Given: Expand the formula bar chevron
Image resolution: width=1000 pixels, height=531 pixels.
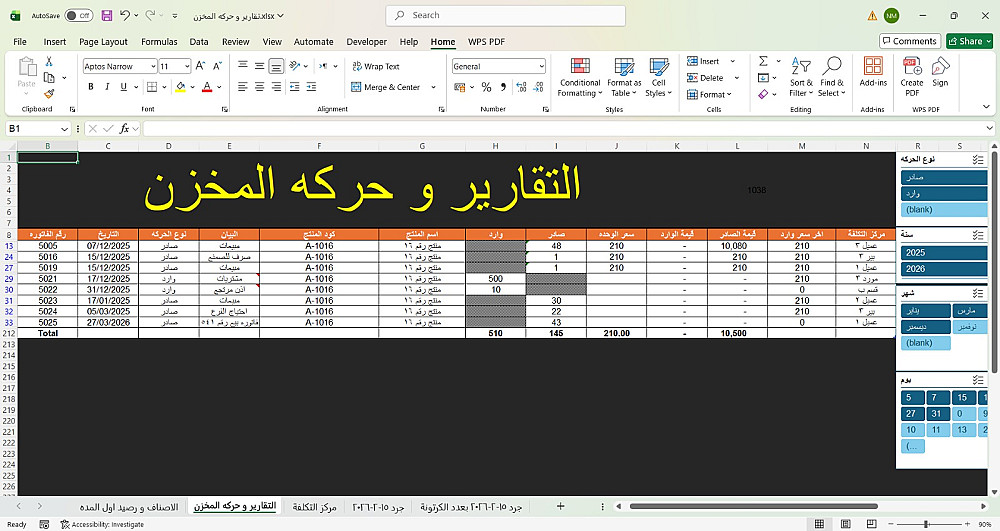Looking at the screenshot, I should (x=989, y=129).
